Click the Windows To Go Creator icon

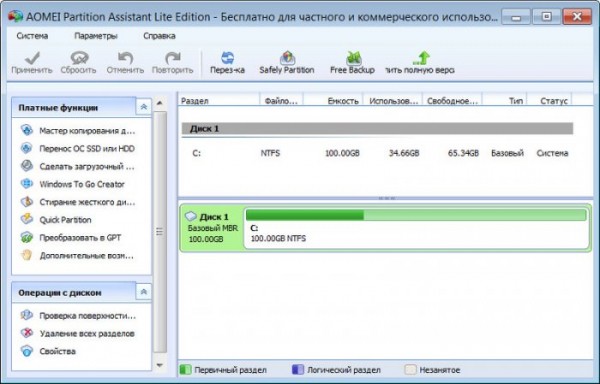(26, 184)
